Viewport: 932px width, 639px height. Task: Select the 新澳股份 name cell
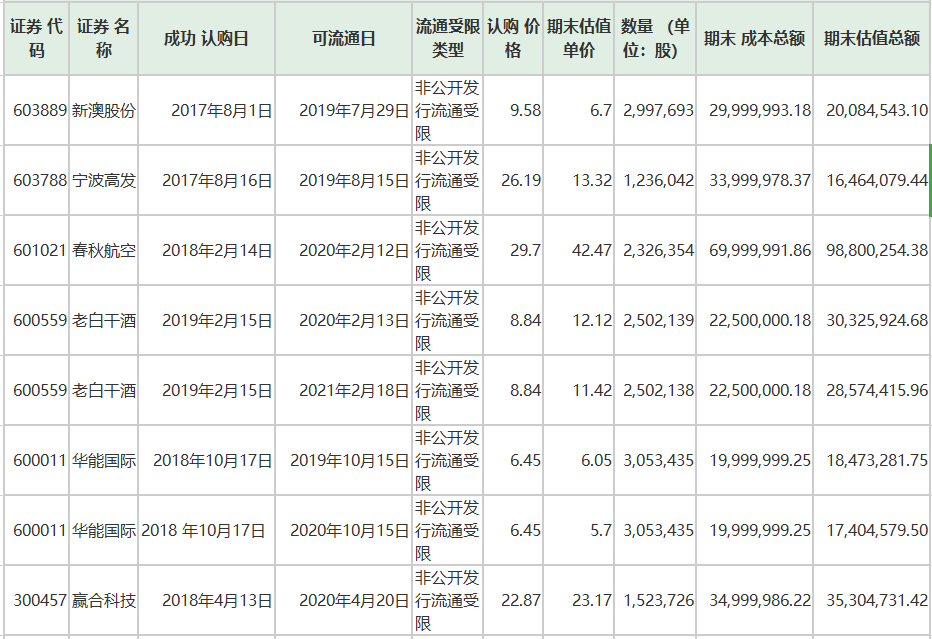(x=104, y=111)
